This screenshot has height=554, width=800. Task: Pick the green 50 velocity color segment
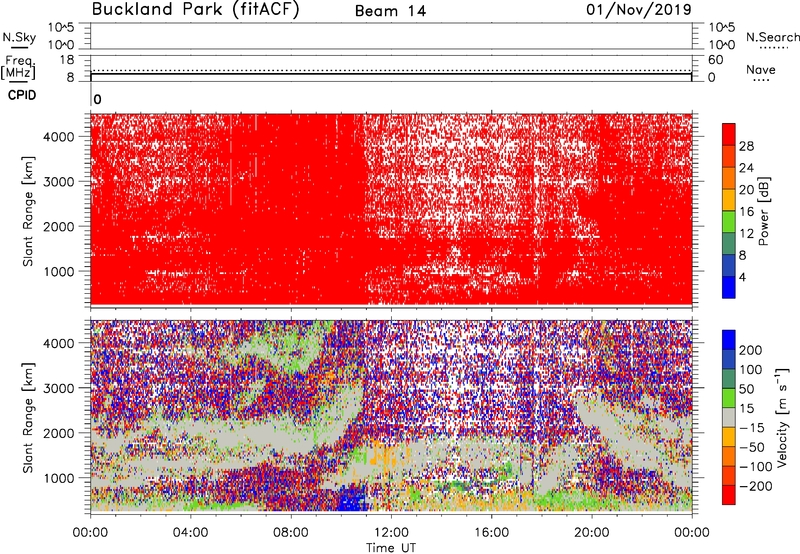729,398
